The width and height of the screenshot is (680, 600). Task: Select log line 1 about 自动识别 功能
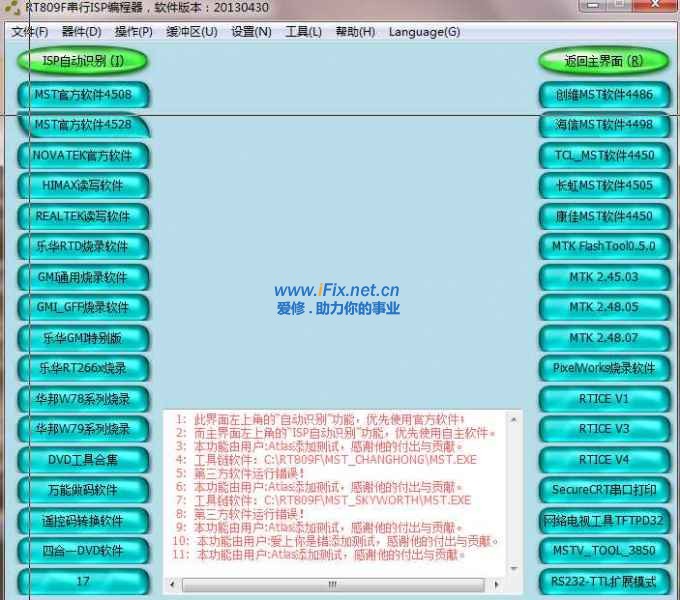[320, 420]
